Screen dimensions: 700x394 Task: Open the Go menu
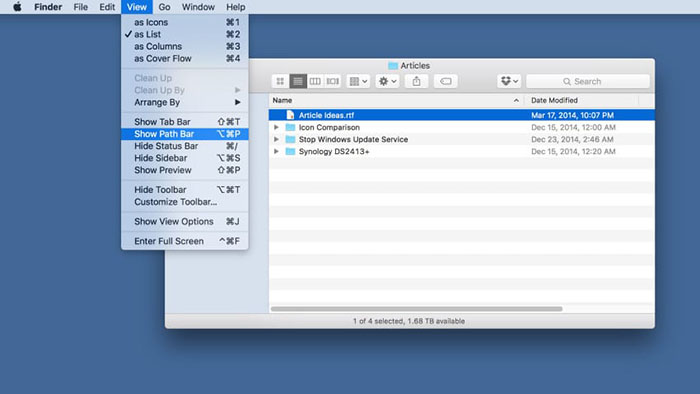pyautogui.click(x=164, y=7)
